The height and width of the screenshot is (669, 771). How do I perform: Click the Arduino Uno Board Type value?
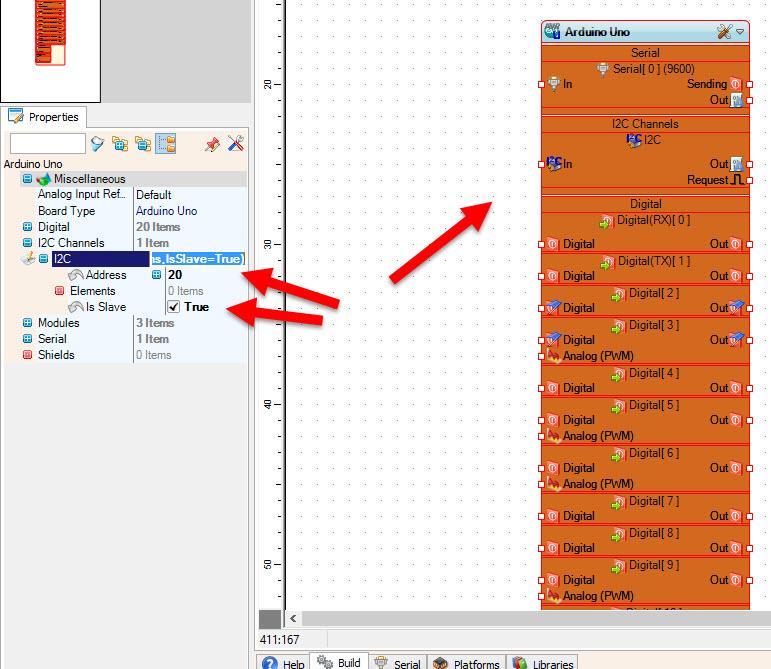tap(166, 211)
